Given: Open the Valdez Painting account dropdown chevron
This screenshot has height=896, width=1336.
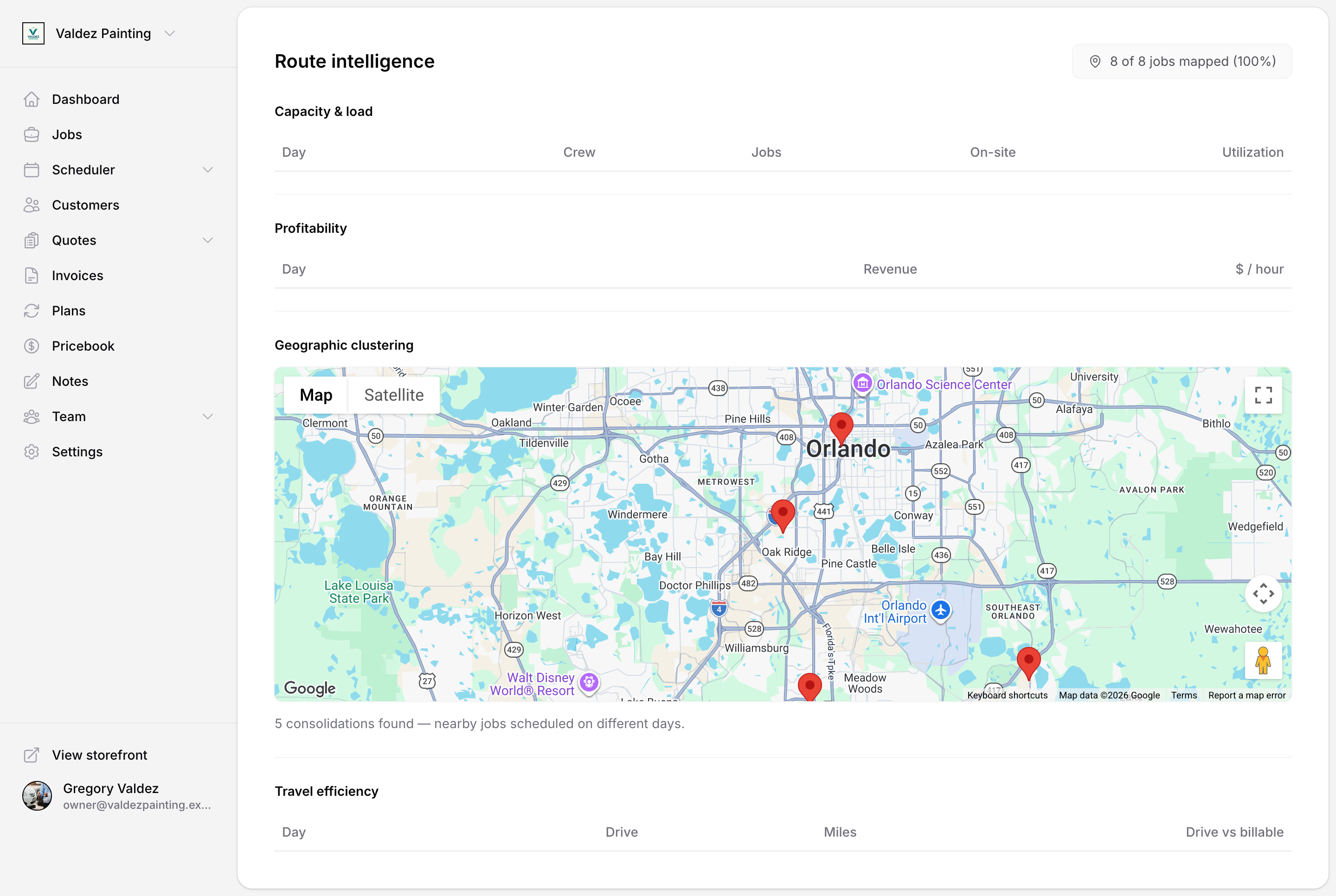Looking at the screenshot, I should click(170, 34).
